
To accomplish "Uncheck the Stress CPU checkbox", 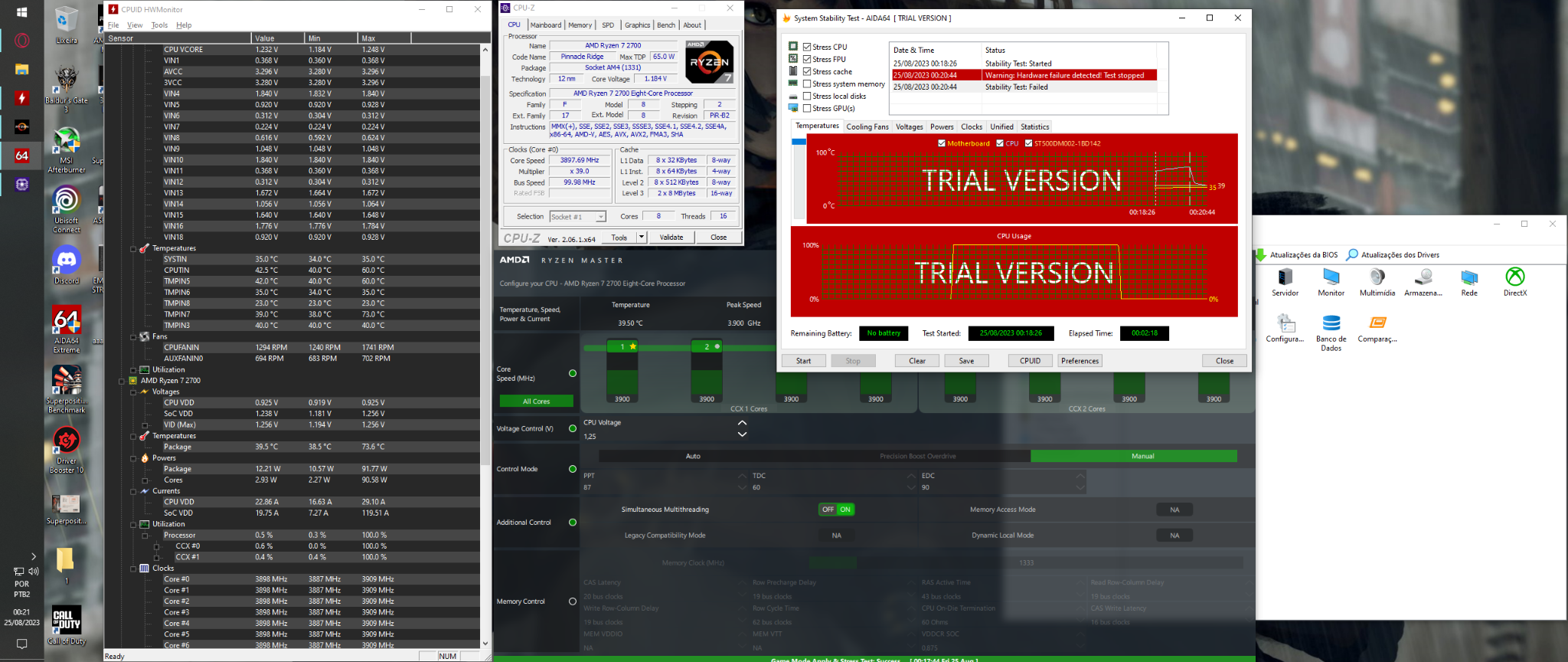I will pos(807,47).
